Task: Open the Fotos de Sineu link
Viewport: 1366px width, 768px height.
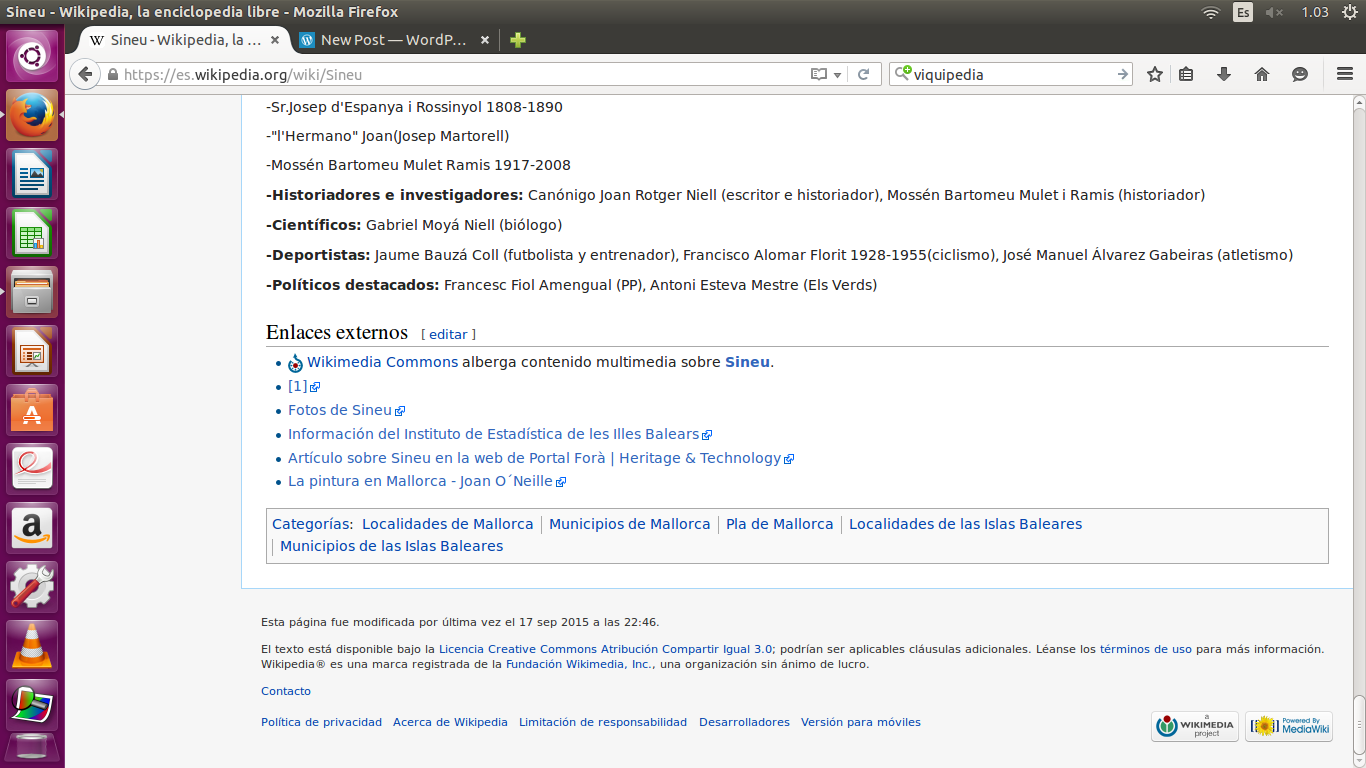Action: click(x=340, y=410)
